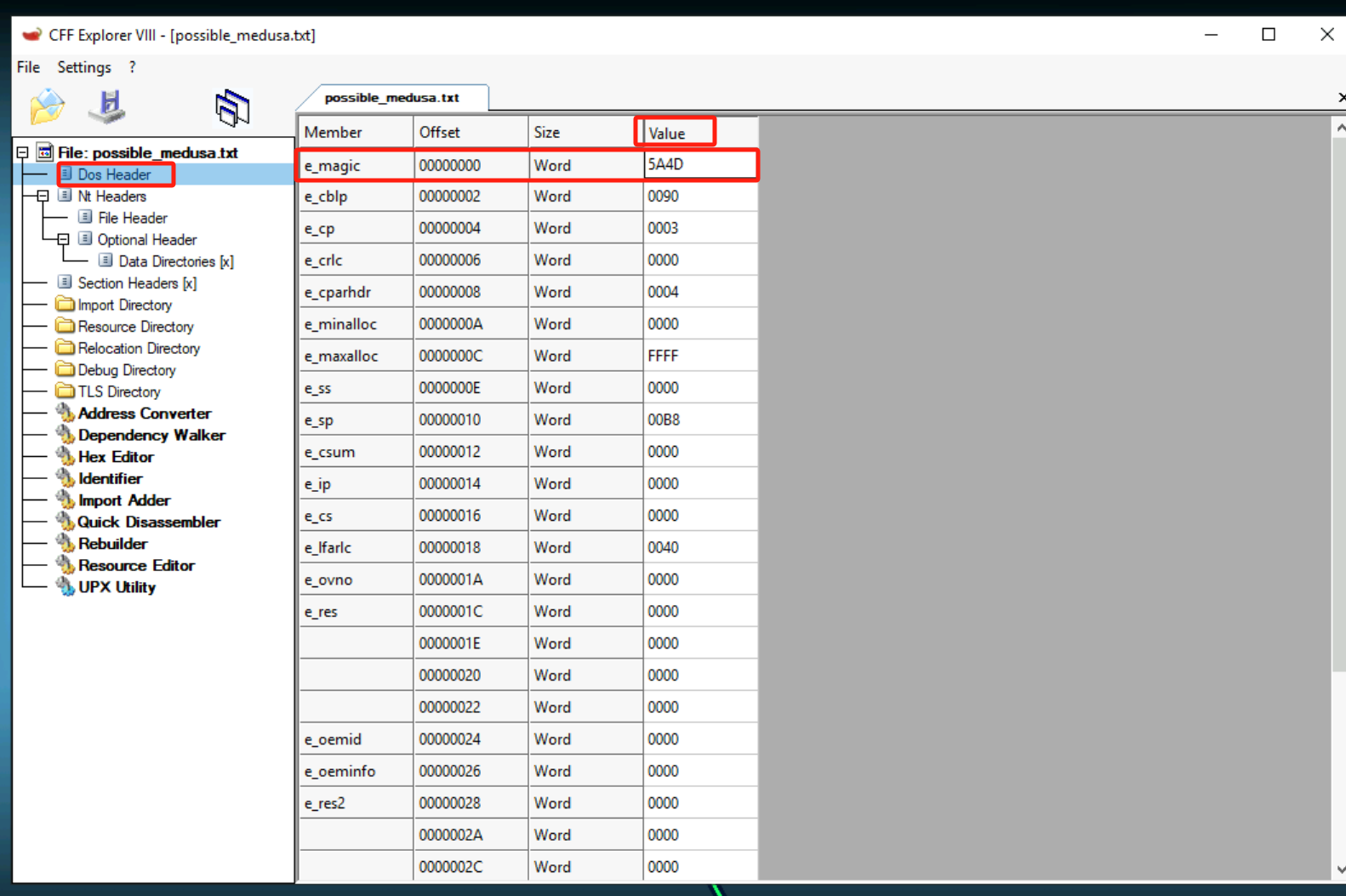Launch the Address Converter tool
Image resolution: width=1346 pixels, height=896 pixels.
[144, 414]
